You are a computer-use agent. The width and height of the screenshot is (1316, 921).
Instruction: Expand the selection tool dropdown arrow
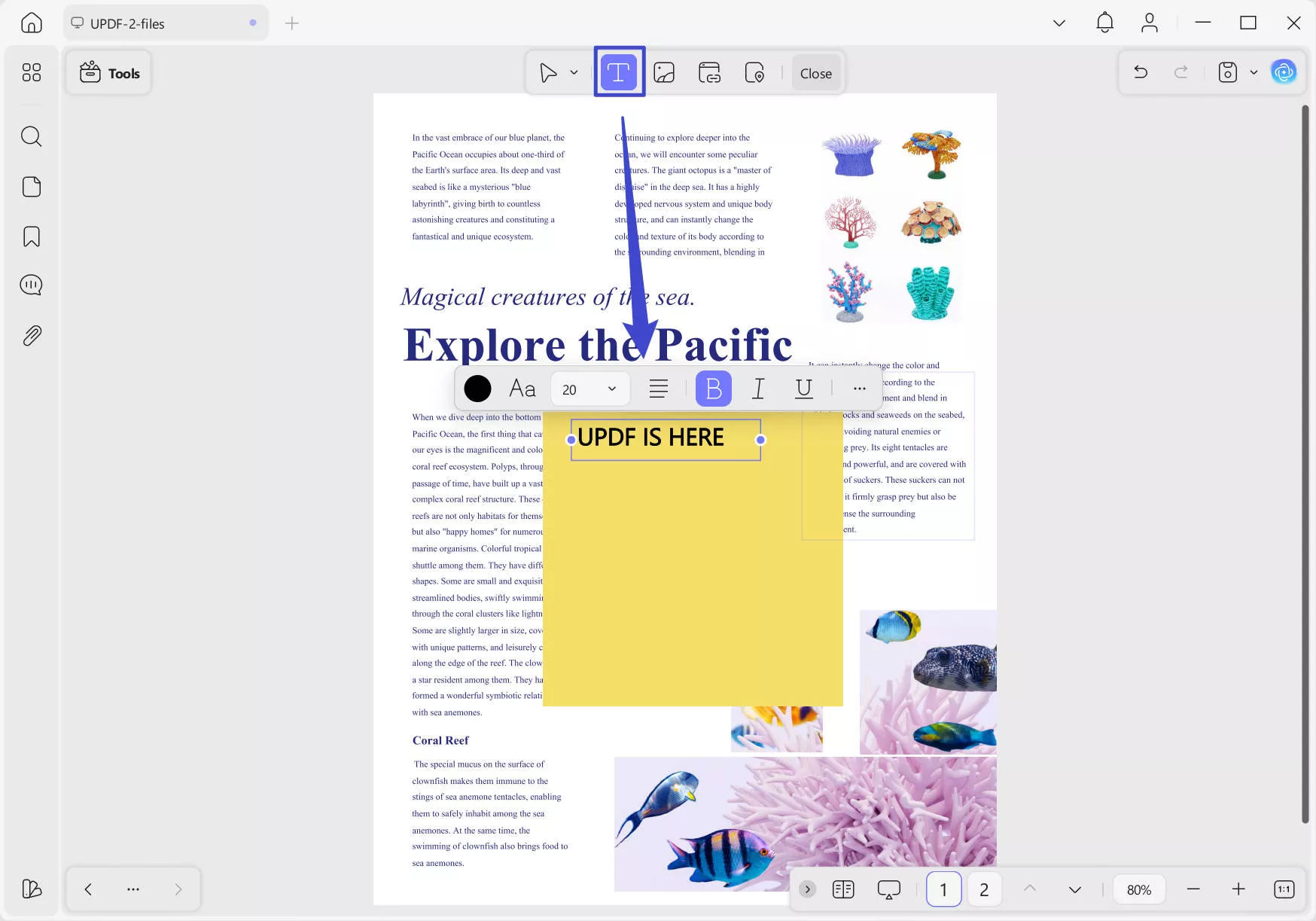point(573,72)
